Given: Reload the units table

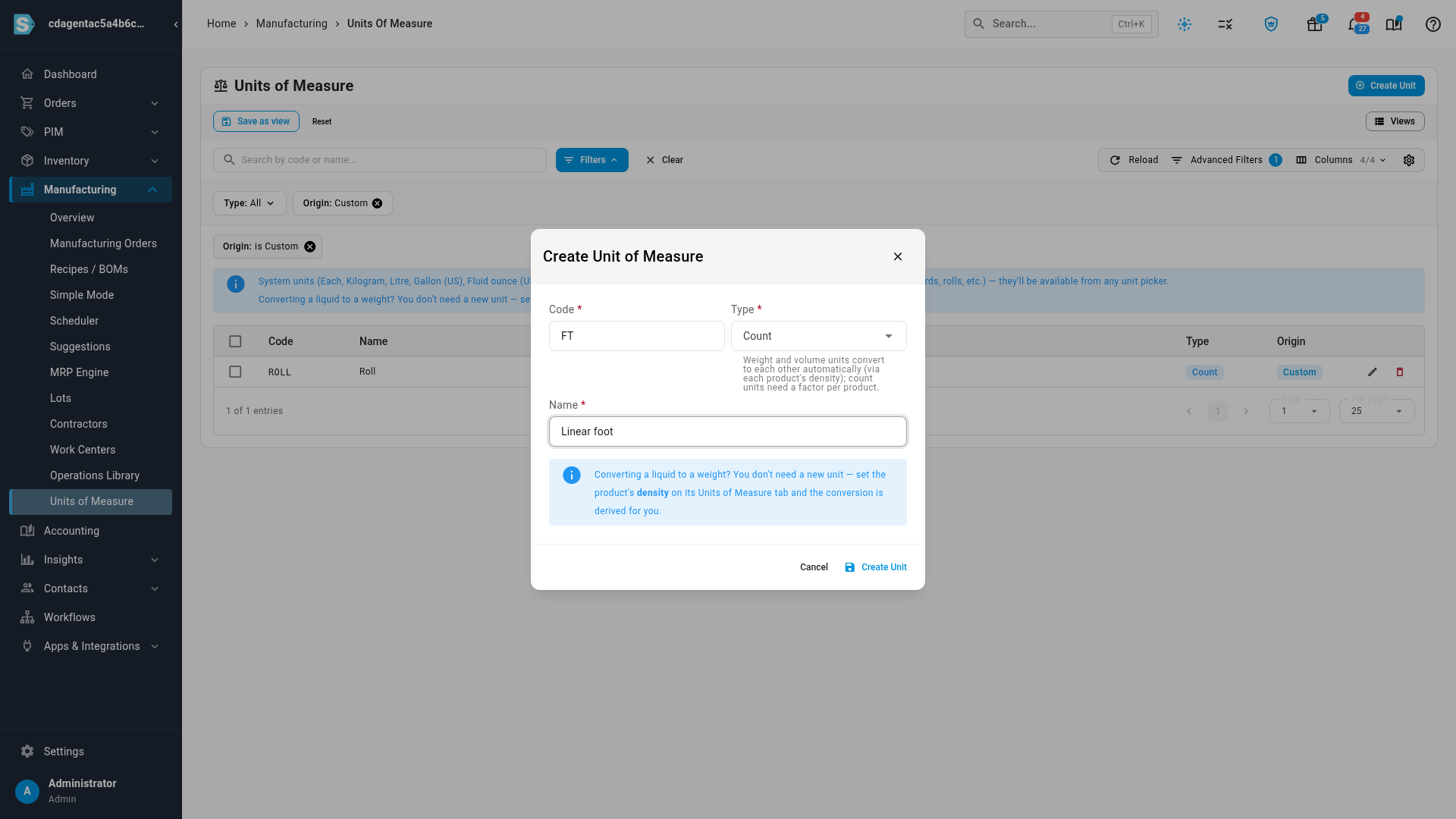Looking at the screenshot, I should coord(1134,160).
